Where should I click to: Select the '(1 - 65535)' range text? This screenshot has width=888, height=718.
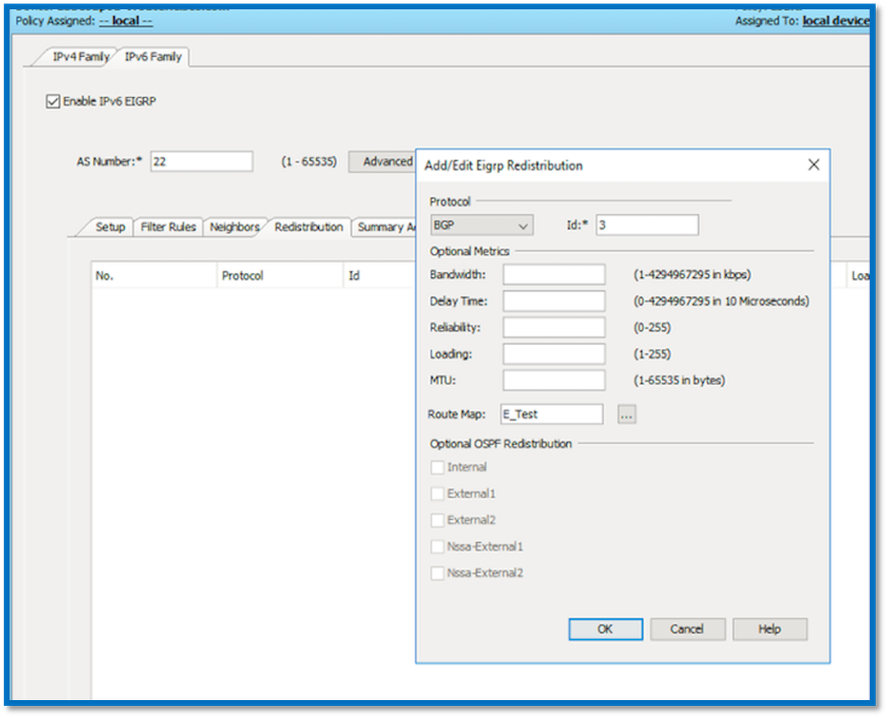(309, 161)
